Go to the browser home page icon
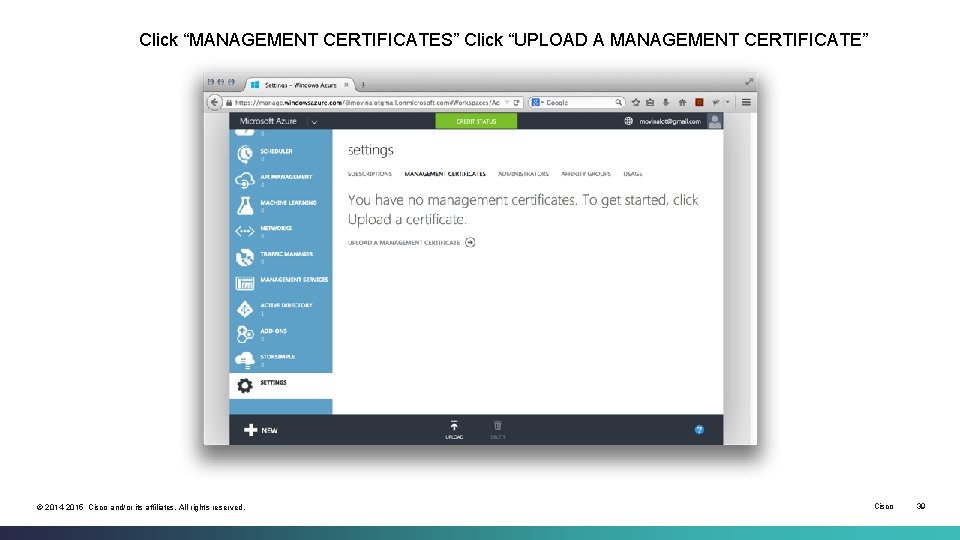Image resolution: width=960 pixels, height=540 pixels. [682, 102]
